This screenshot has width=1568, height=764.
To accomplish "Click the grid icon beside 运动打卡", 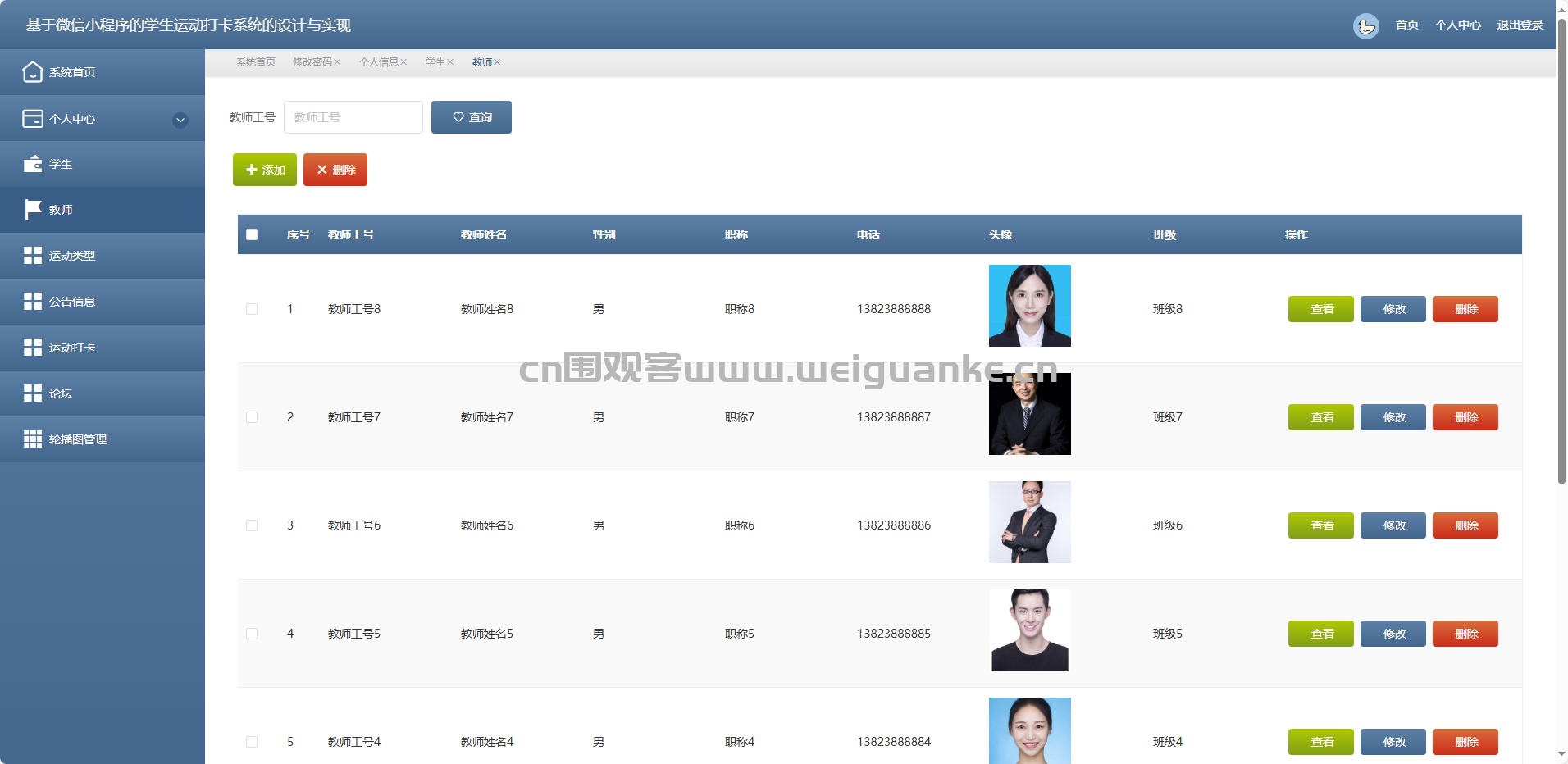I will point(33,348).
